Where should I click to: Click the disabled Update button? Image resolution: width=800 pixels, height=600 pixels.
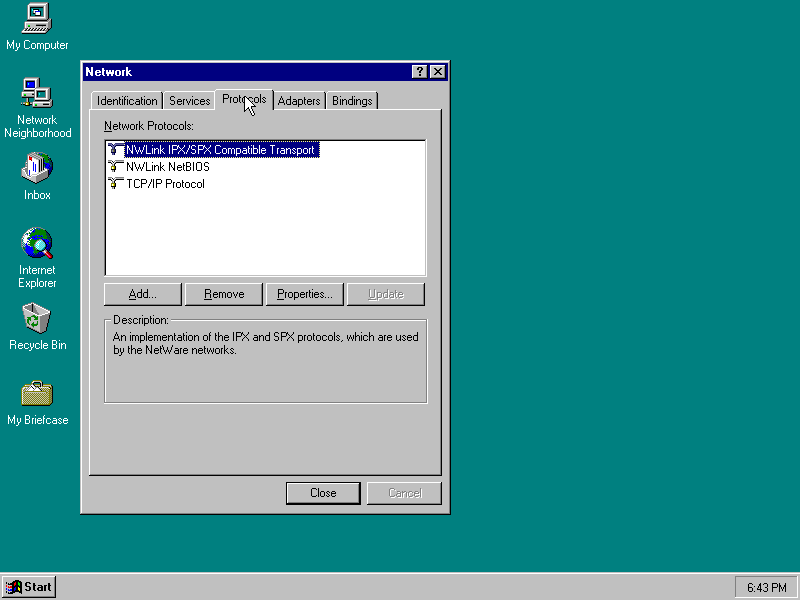click(386, 294)
